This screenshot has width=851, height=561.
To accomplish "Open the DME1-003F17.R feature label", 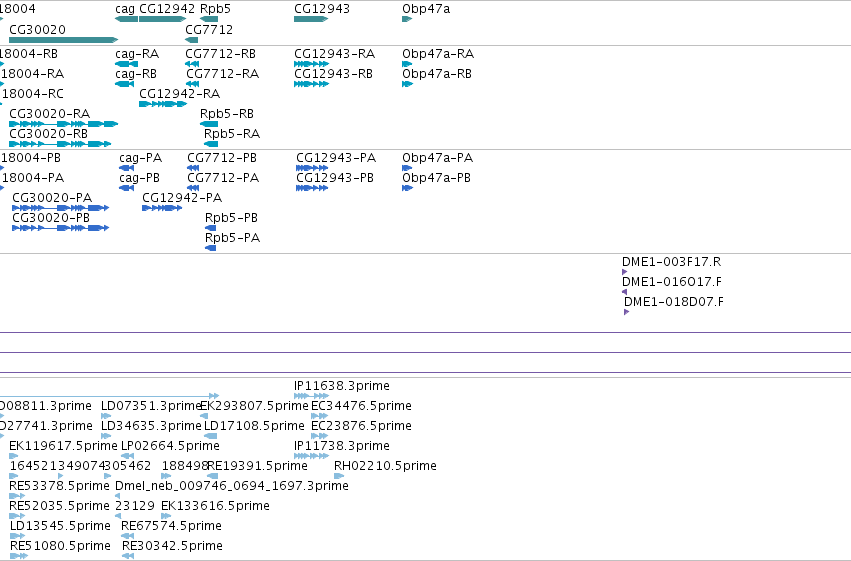I will (671, 262).
